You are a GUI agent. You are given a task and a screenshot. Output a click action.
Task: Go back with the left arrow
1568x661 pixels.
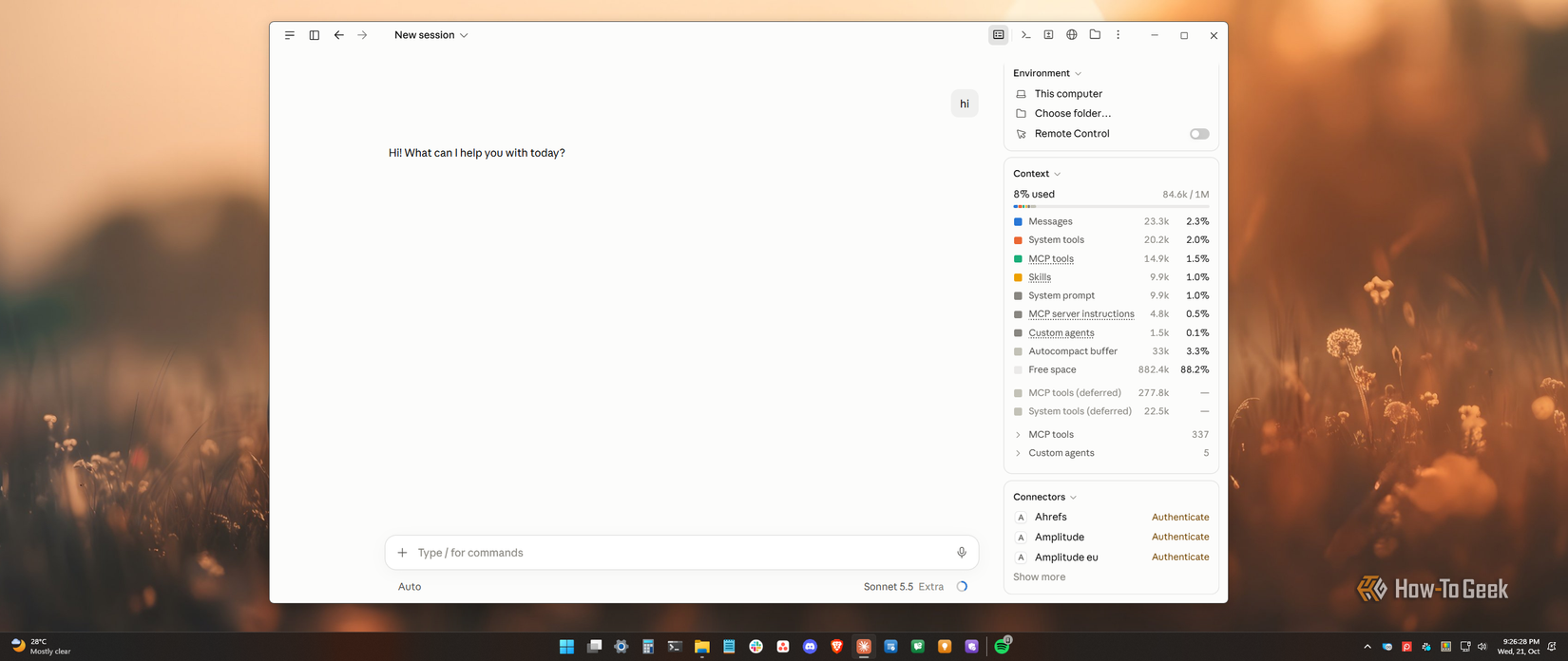click(x=338, y=35)
